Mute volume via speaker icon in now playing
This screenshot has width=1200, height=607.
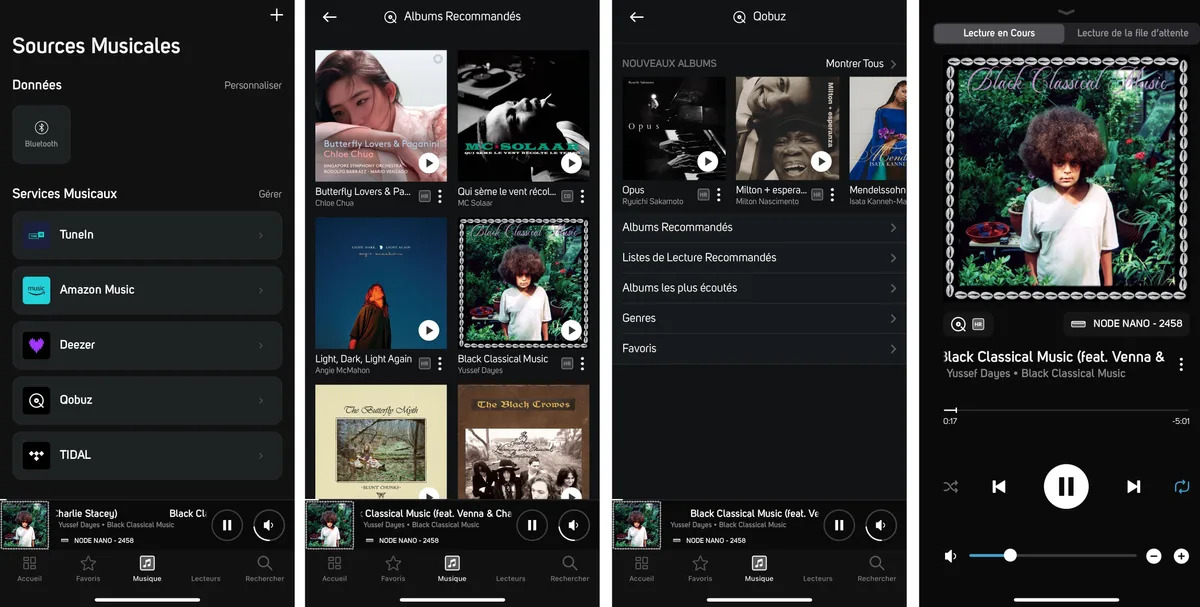[x=951, y=556]
